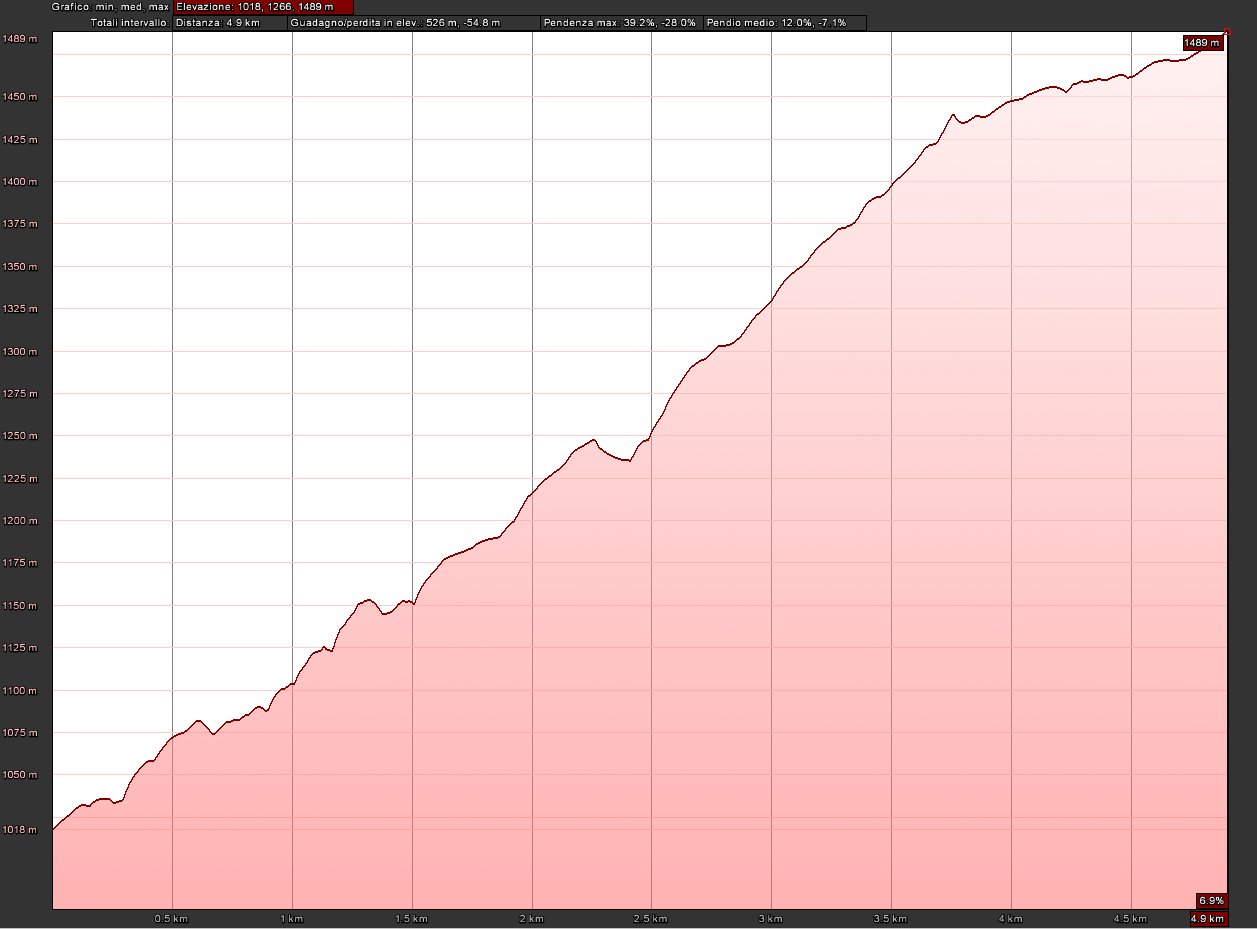Click the 1489 m label on elevation axis
The width and height of the screenshot is (1257, 929).
pos(20,39)
